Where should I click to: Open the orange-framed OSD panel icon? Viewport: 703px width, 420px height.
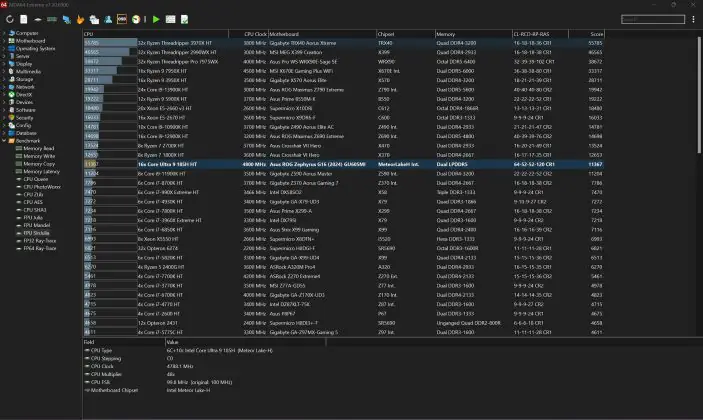click(x=122, y=19)
